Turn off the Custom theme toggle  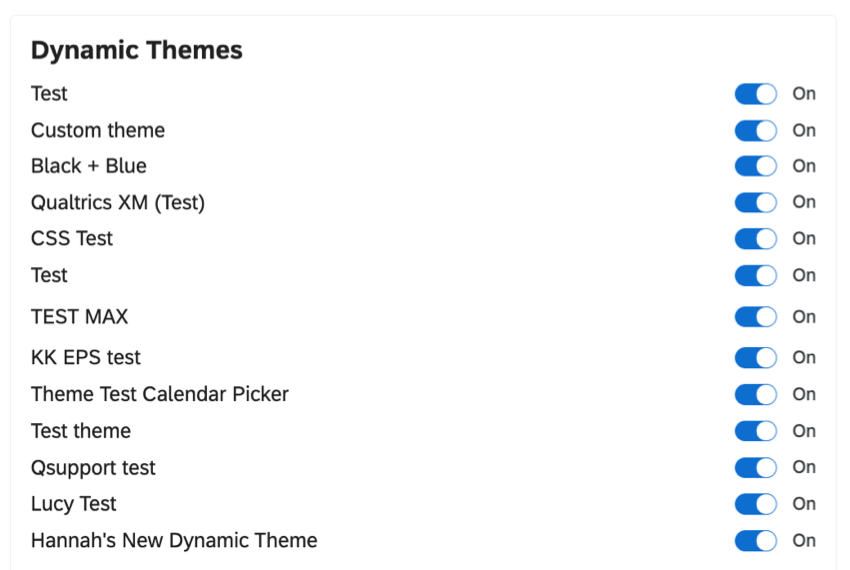[x=756, y=131]
